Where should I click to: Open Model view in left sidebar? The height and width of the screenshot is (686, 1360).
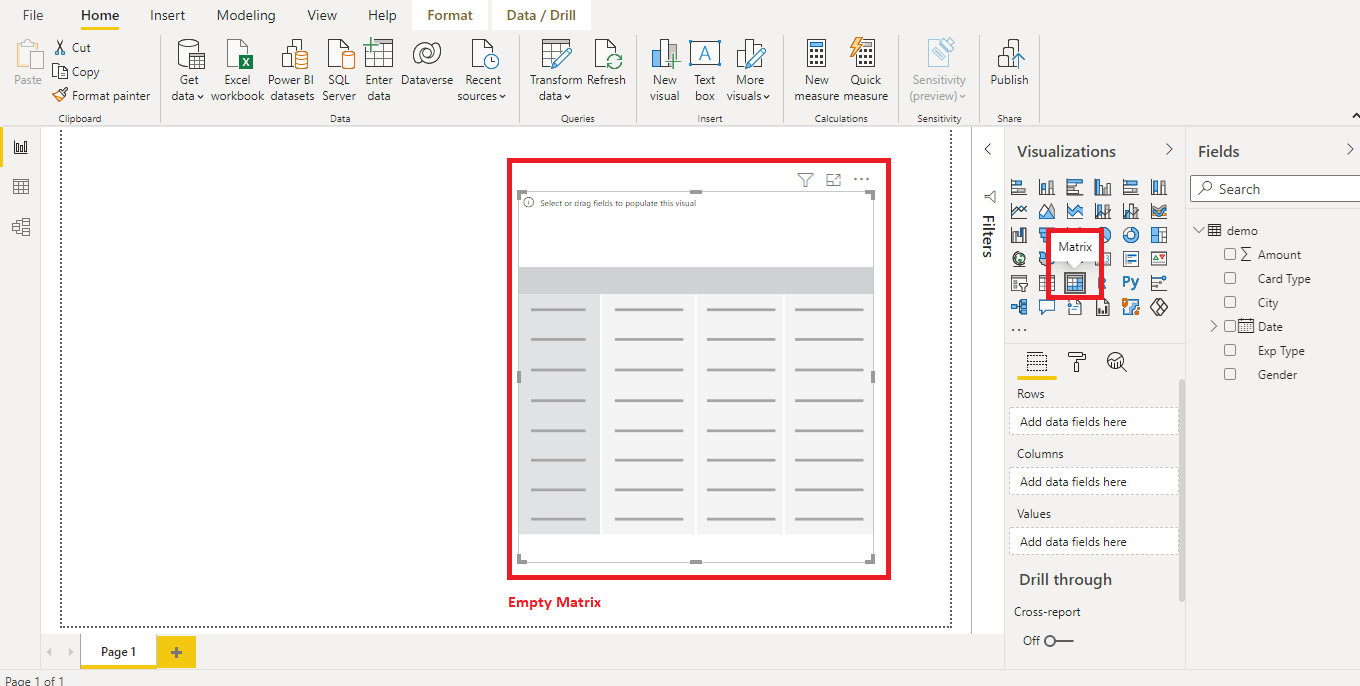click(x=20, y=227)
